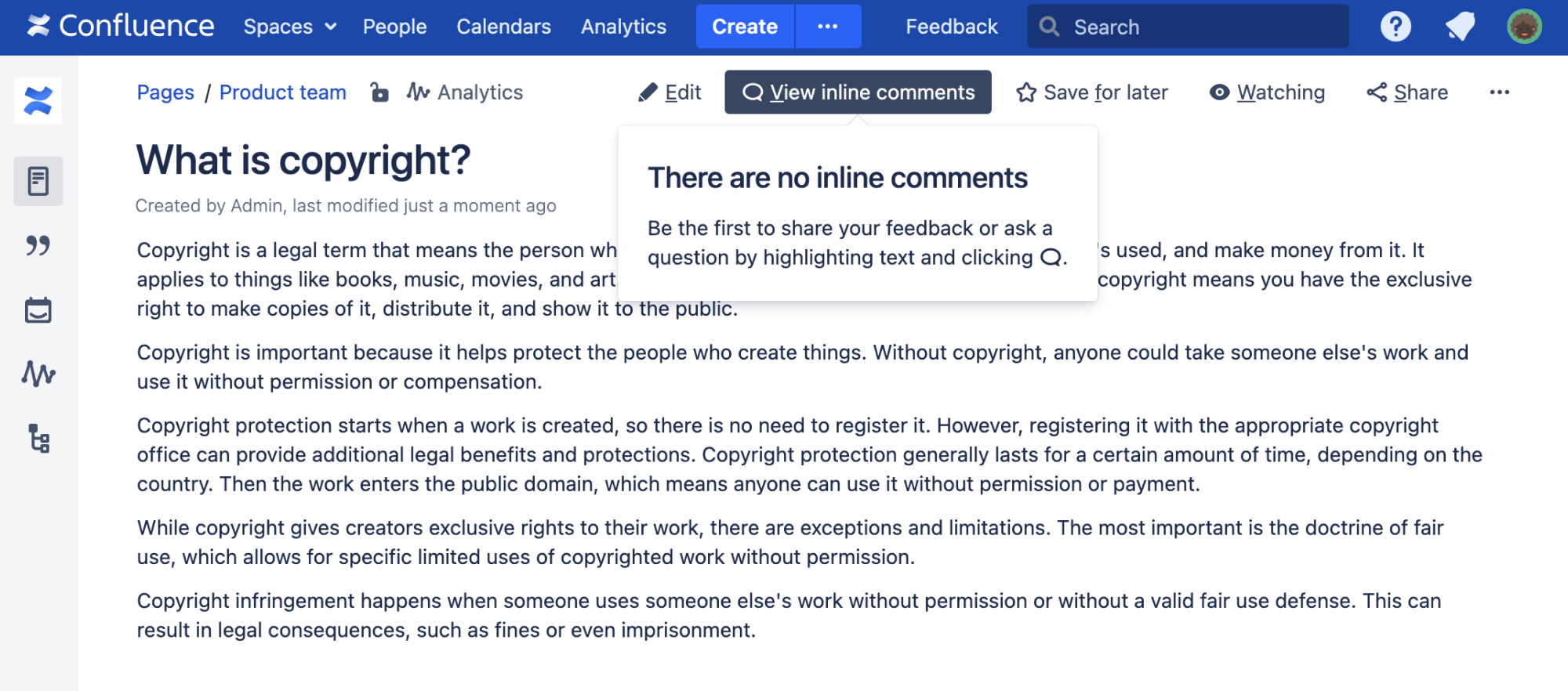Screen dimensions: 1568x691
Task: Open the page tree icon in sidebar
Action: tap(38, 439)
